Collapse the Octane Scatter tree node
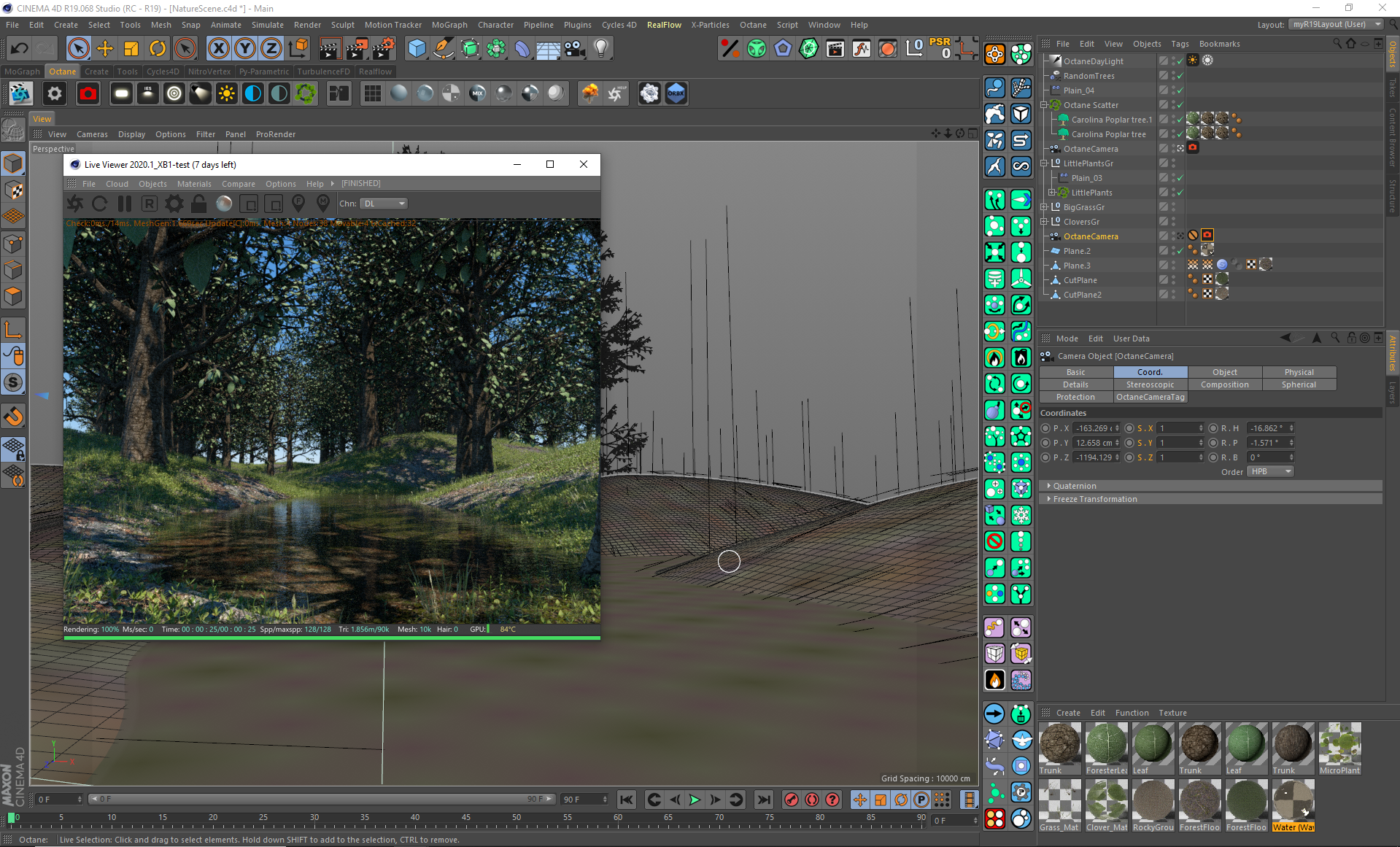The height and width of the screenshot is (847, 1400). 1044,105
